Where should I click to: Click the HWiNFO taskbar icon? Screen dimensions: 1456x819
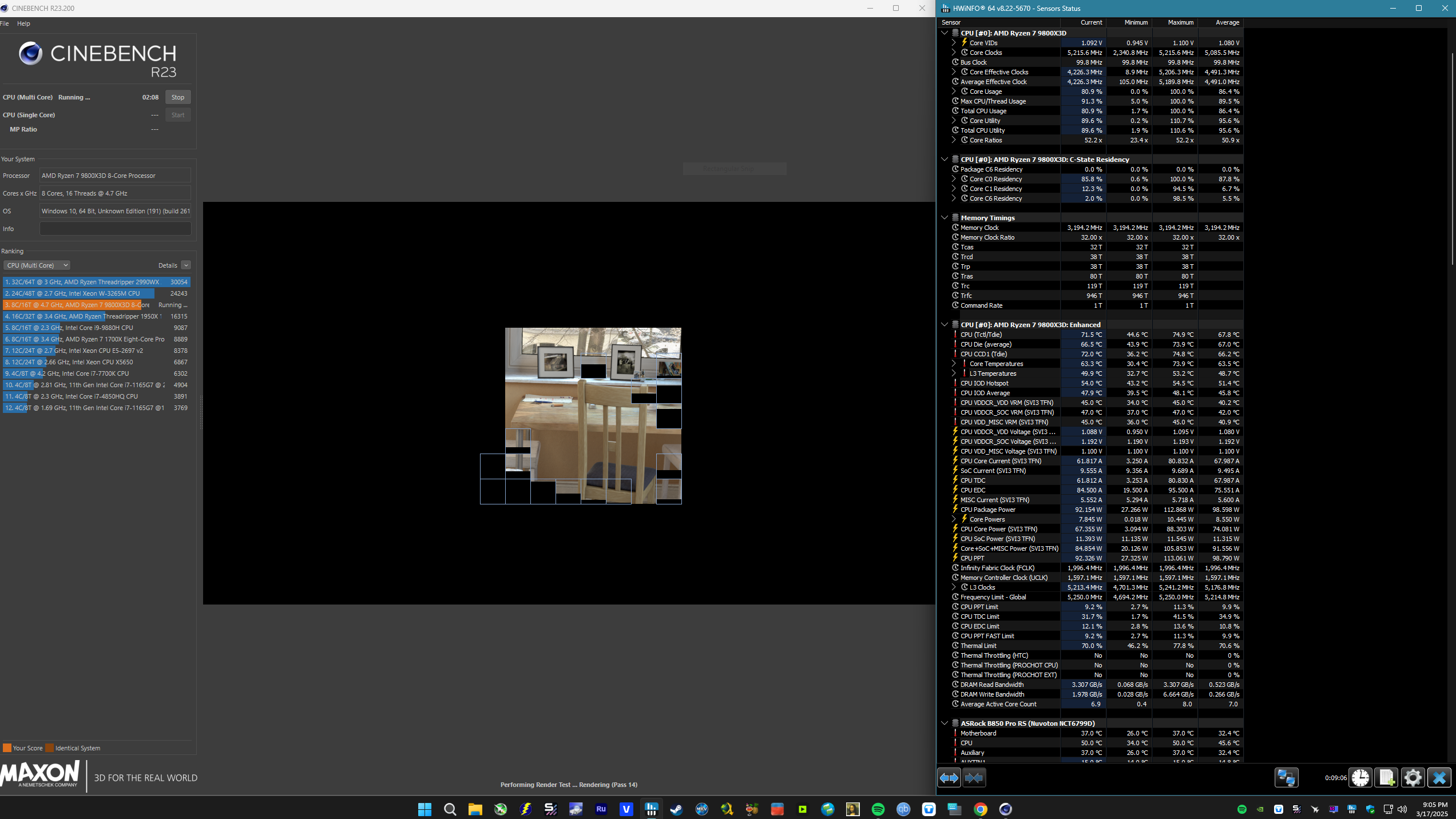click(651, 809)
